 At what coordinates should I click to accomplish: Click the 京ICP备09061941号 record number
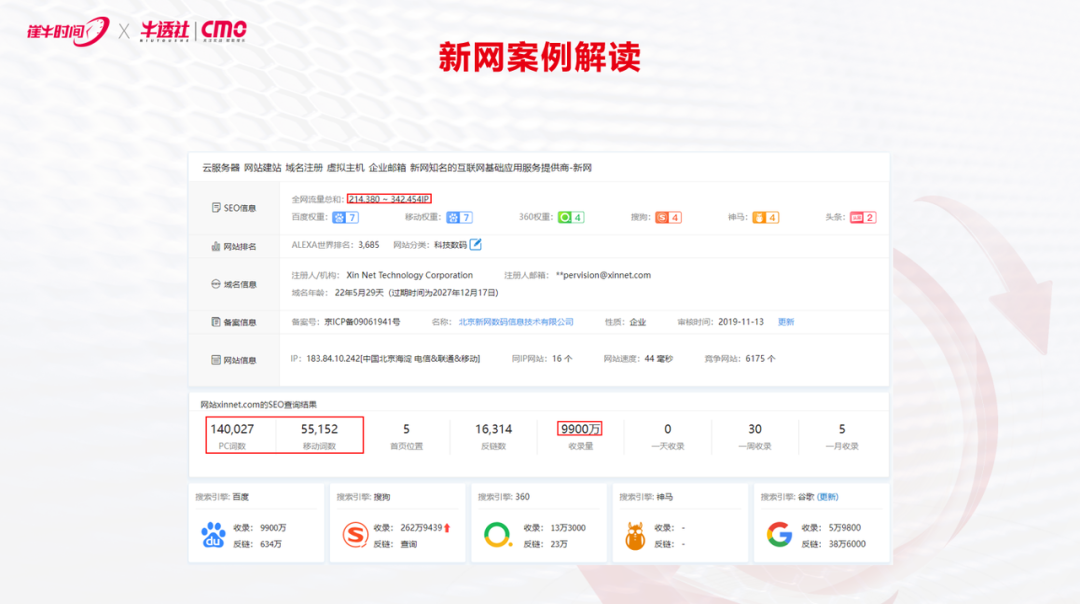(362, 322)
